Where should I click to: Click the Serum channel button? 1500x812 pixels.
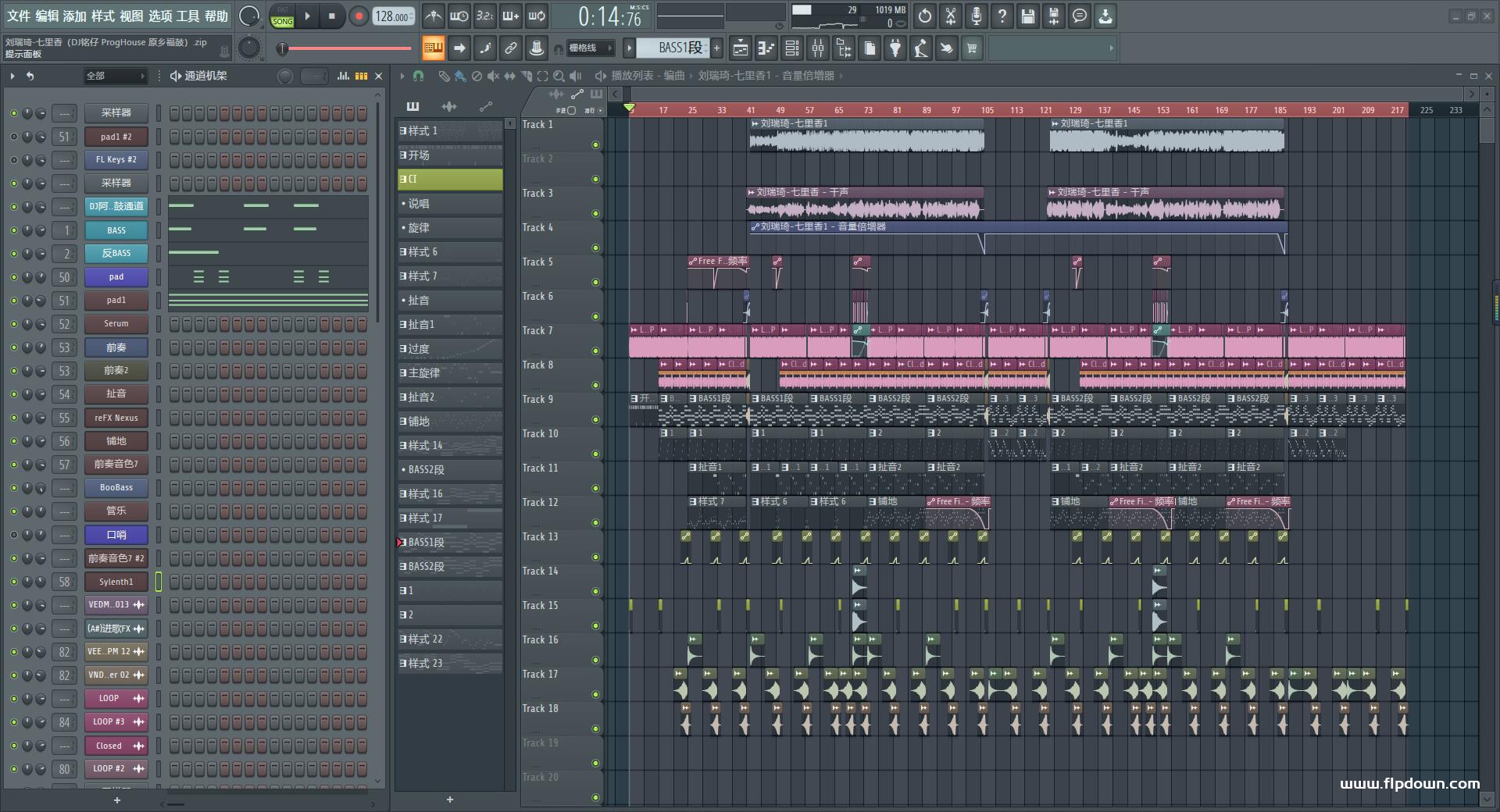(x=116, y=324)
